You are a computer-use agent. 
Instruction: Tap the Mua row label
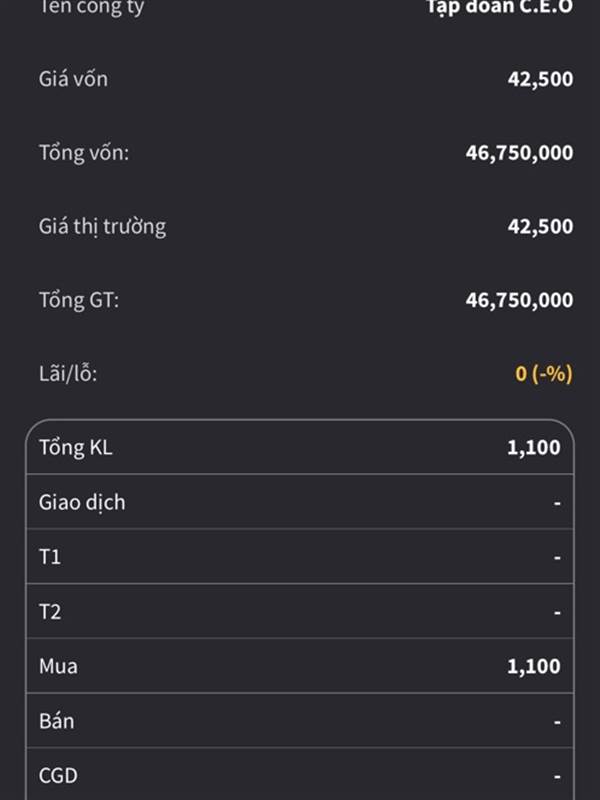coord(58,666)
